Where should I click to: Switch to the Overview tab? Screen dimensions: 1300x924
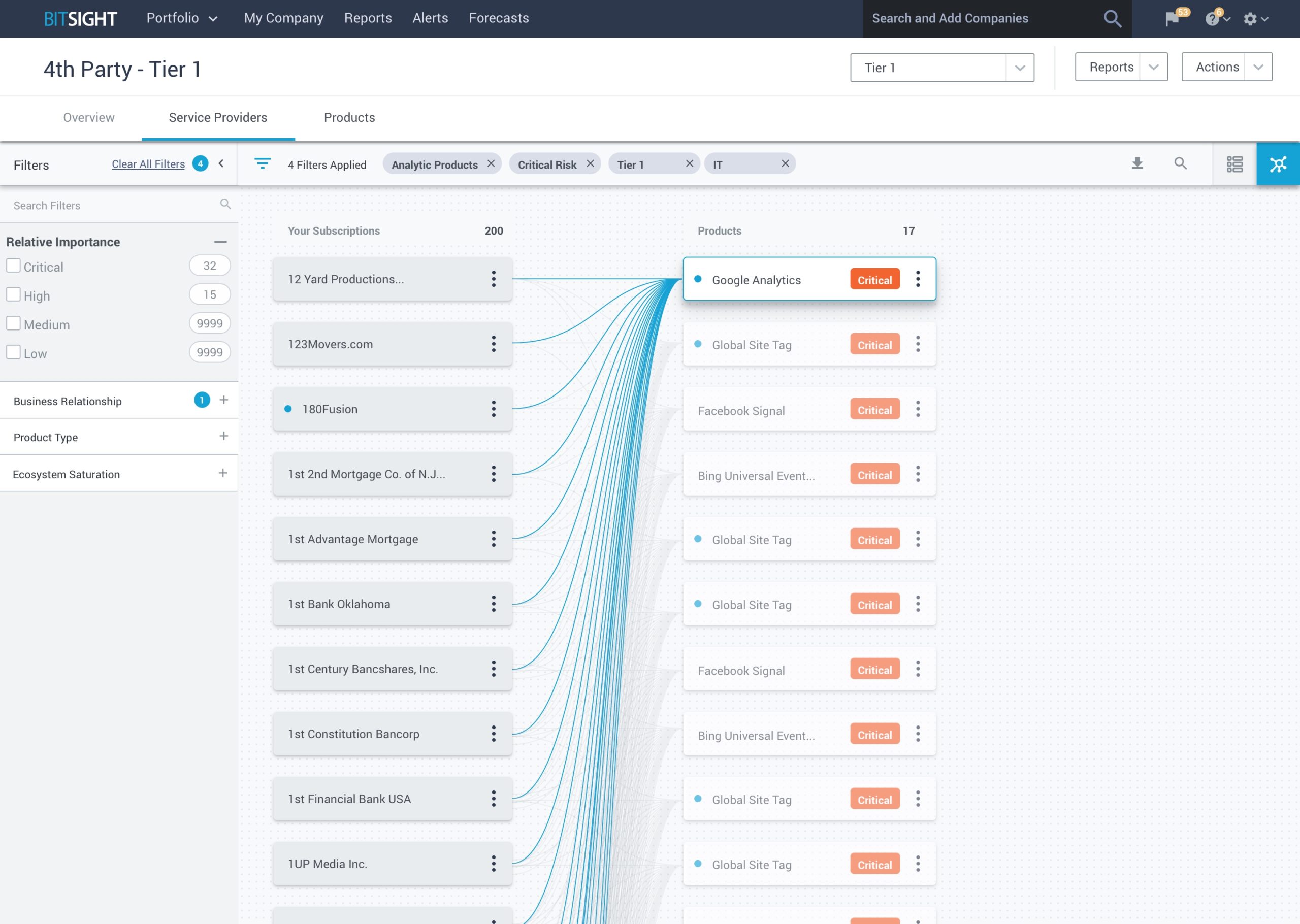click(x=89, y=117)
